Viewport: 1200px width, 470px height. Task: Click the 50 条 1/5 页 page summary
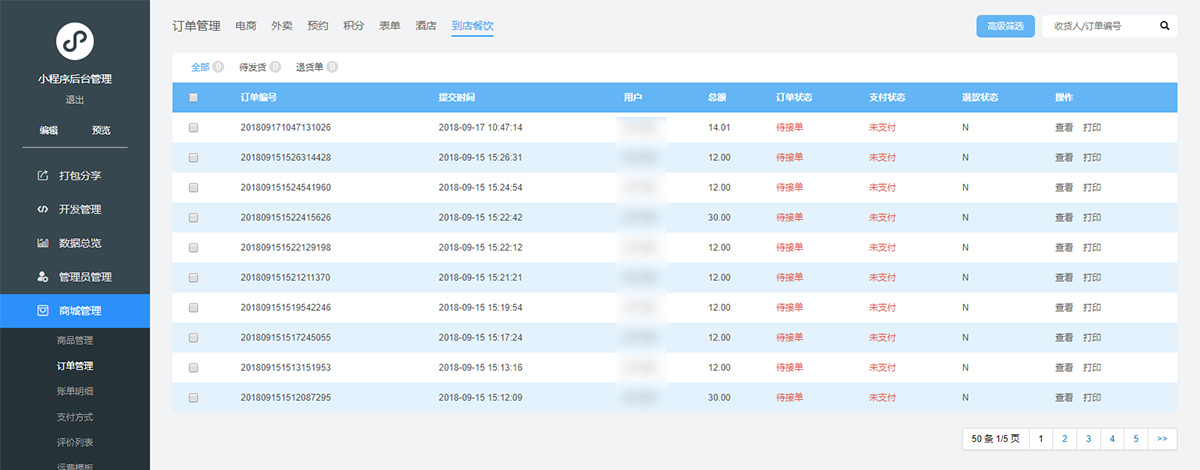coord(996,438)
